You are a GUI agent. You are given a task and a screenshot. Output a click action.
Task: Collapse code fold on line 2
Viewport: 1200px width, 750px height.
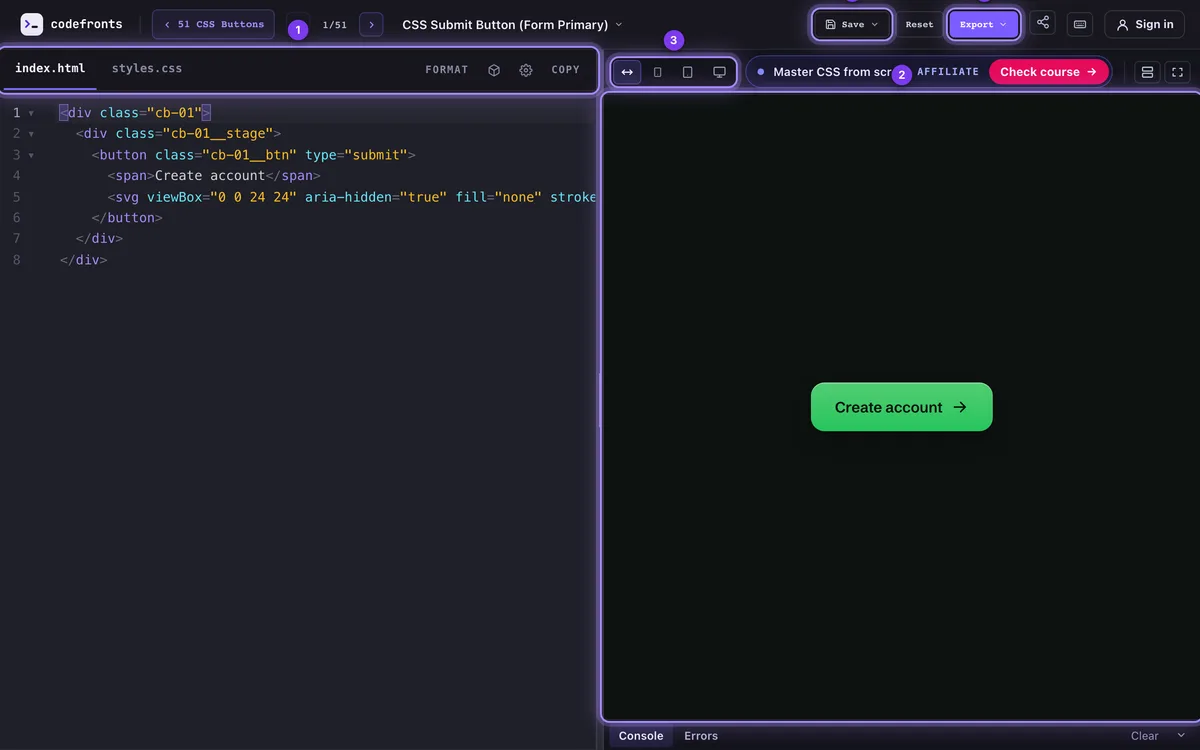(31, 134)
